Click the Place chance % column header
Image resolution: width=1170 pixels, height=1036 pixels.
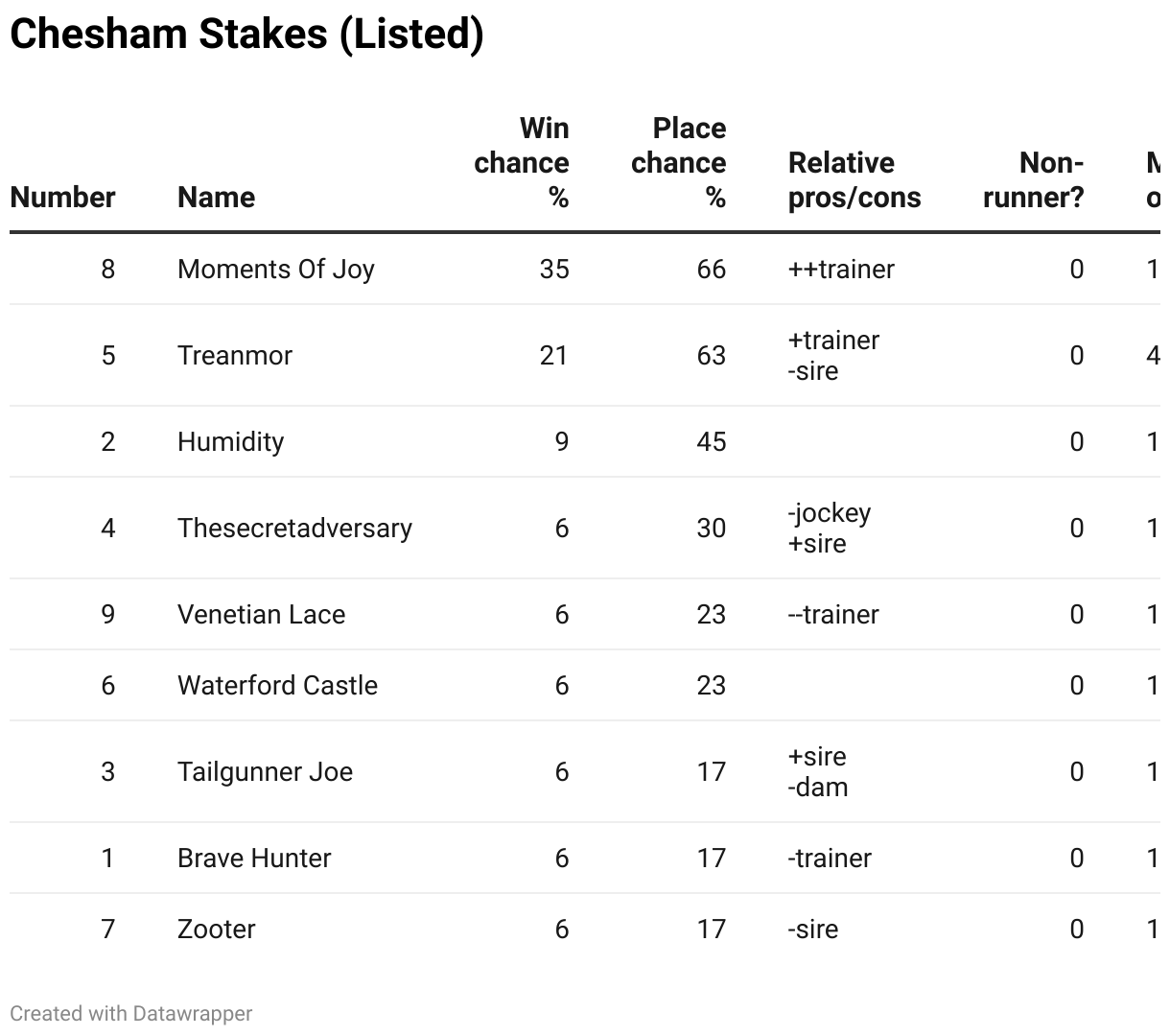(x=679, y=163)
